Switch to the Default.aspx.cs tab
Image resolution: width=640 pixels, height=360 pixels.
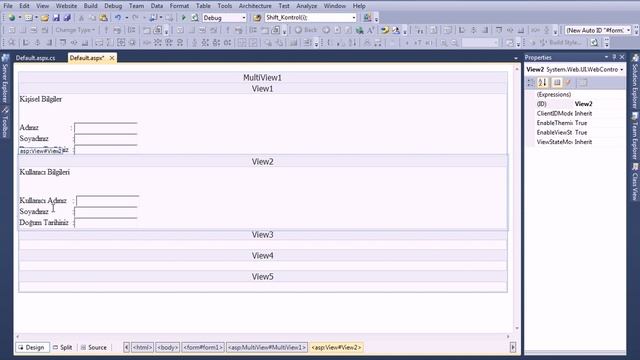coord(36,58)
